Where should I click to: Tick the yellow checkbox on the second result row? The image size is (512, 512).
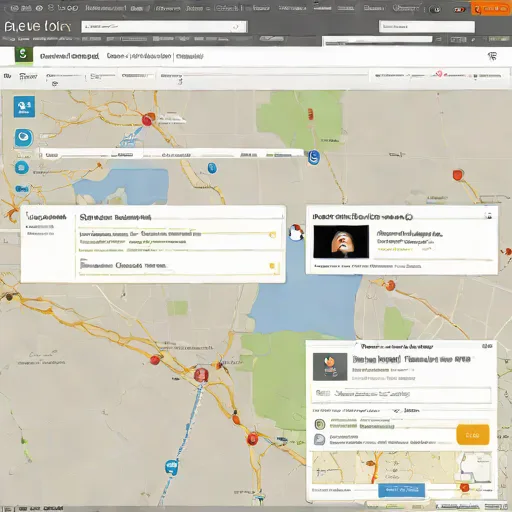point(272,266)
